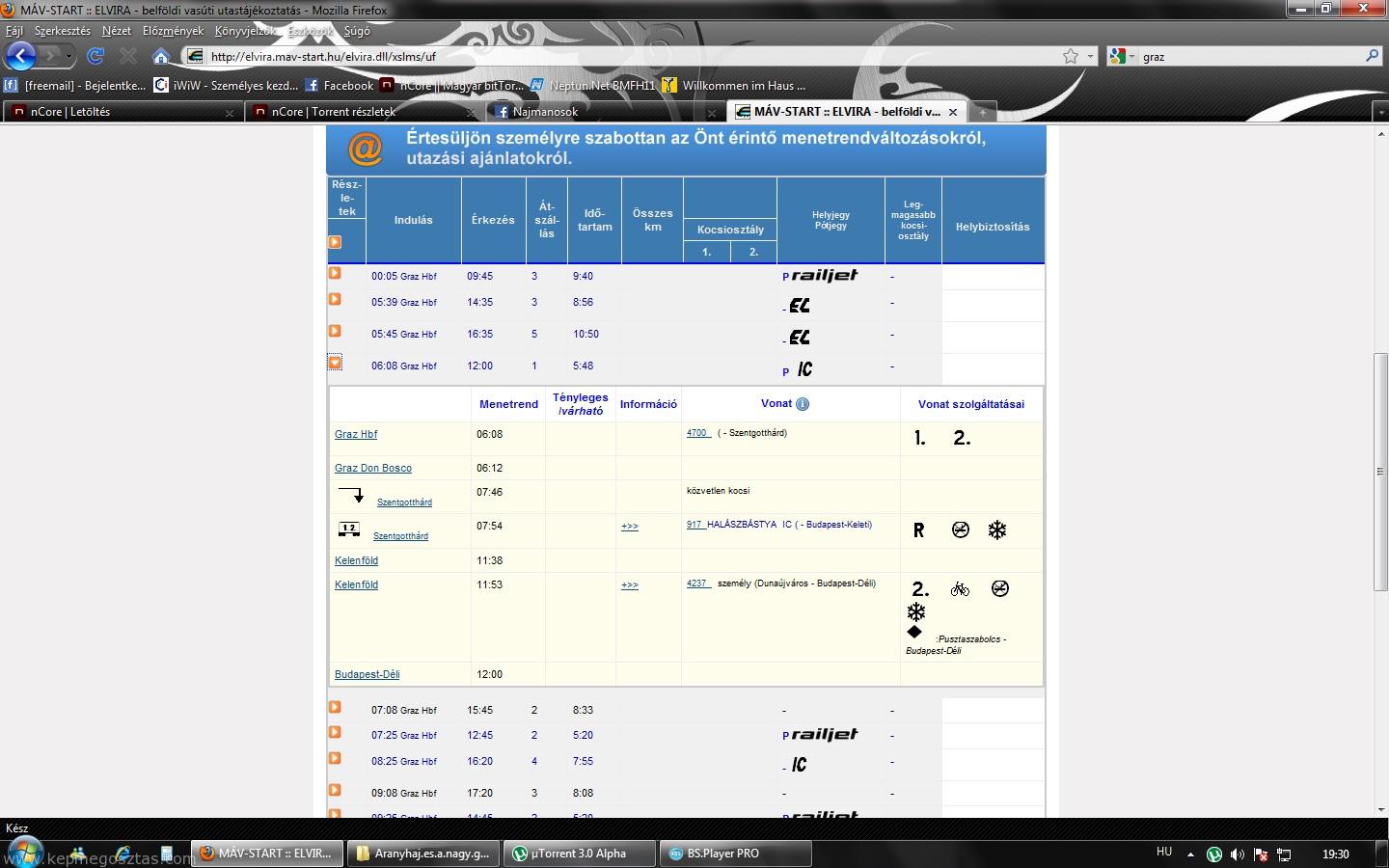The height and width of the screenshot is (868, 1389).
Task: Open µTorrent 3.0 Alpha from taskbar
Action: click(x=578, y=854)
